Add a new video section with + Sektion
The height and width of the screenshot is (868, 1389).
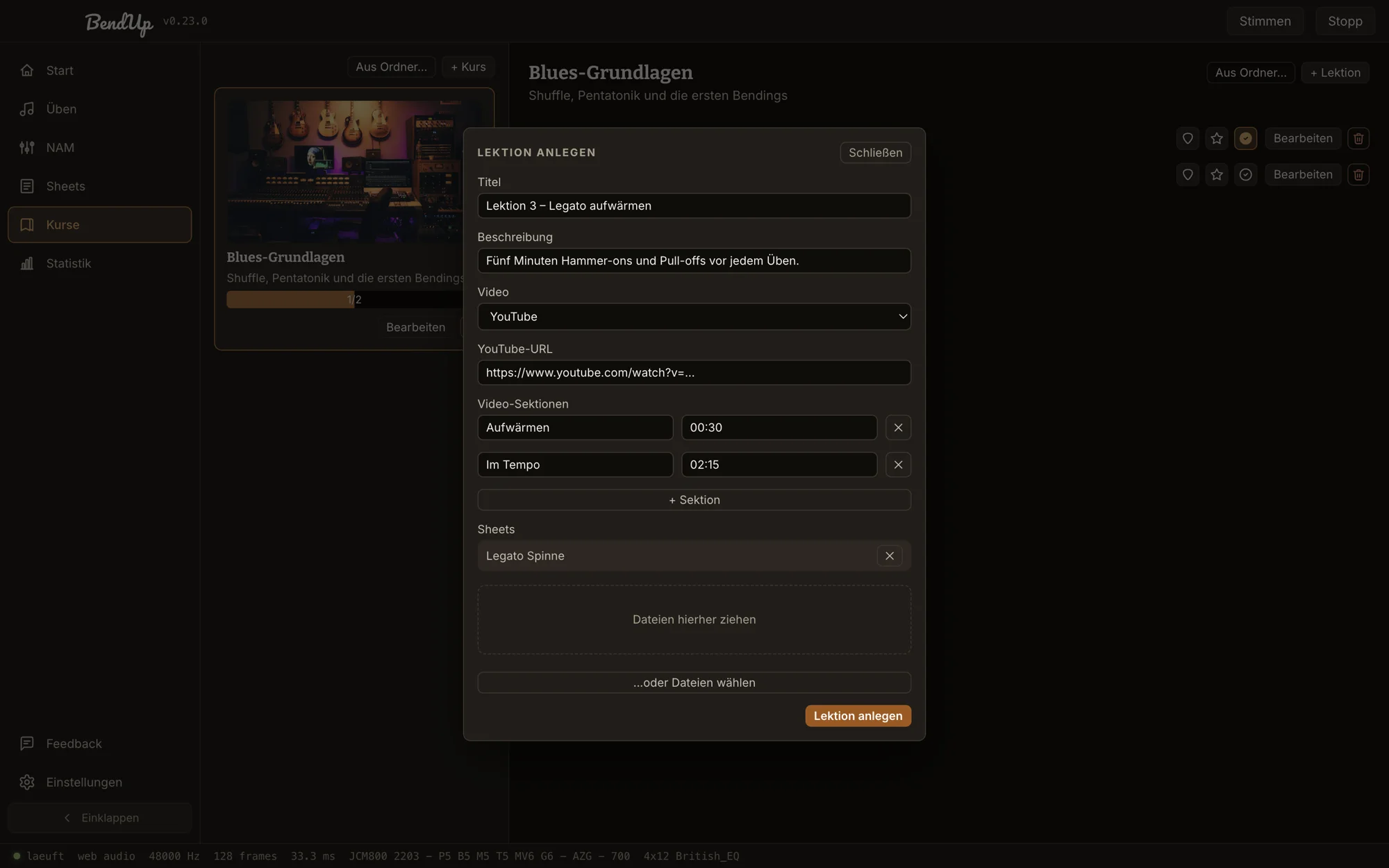pyautogui.click(x=694, y=500)
